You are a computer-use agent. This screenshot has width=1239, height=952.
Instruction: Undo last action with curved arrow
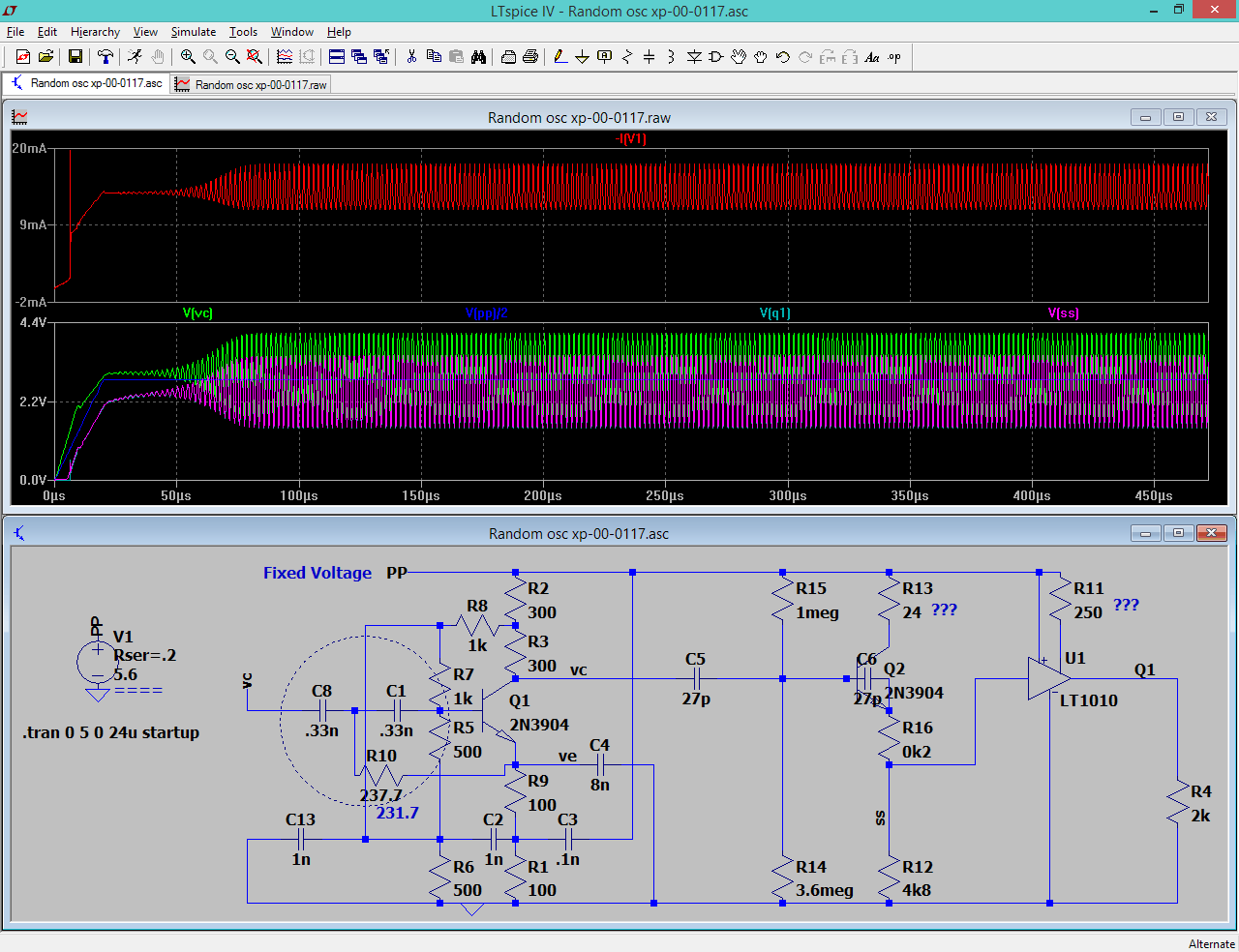[782, 57]
